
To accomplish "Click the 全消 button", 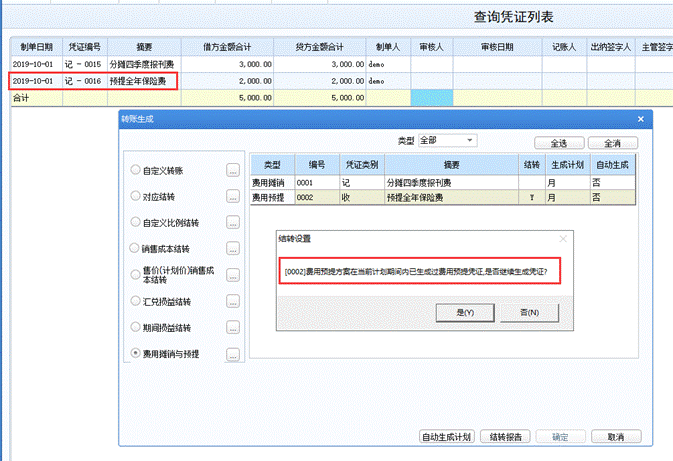I will click(612, 143).
